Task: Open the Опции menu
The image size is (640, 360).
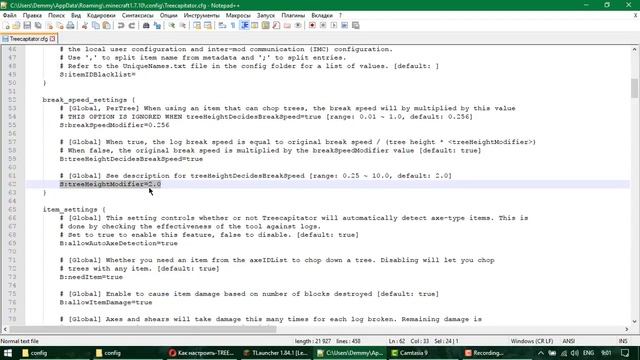Action: 168,15
